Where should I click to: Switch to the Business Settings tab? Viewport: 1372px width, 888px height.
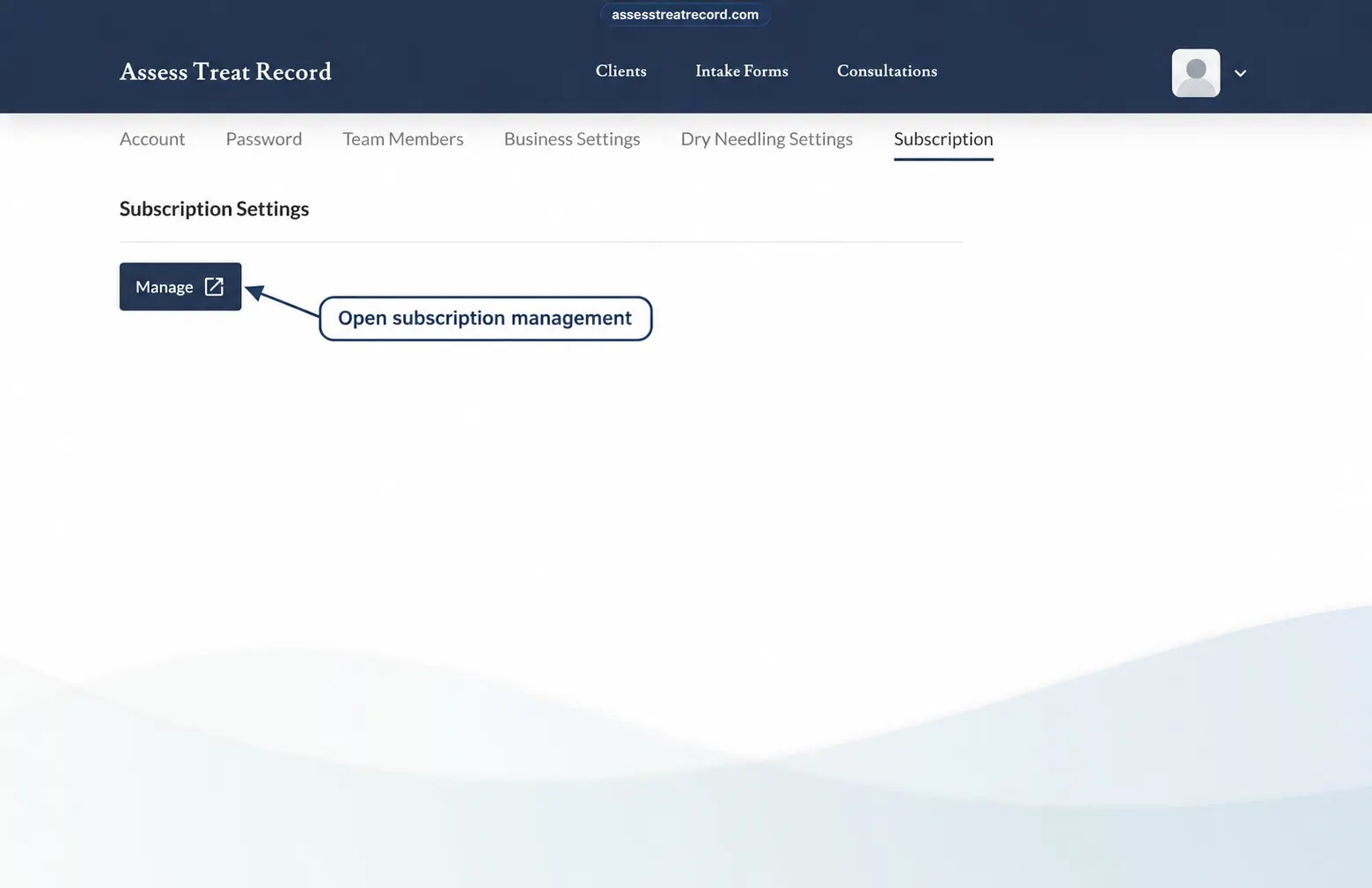[572, 139]
